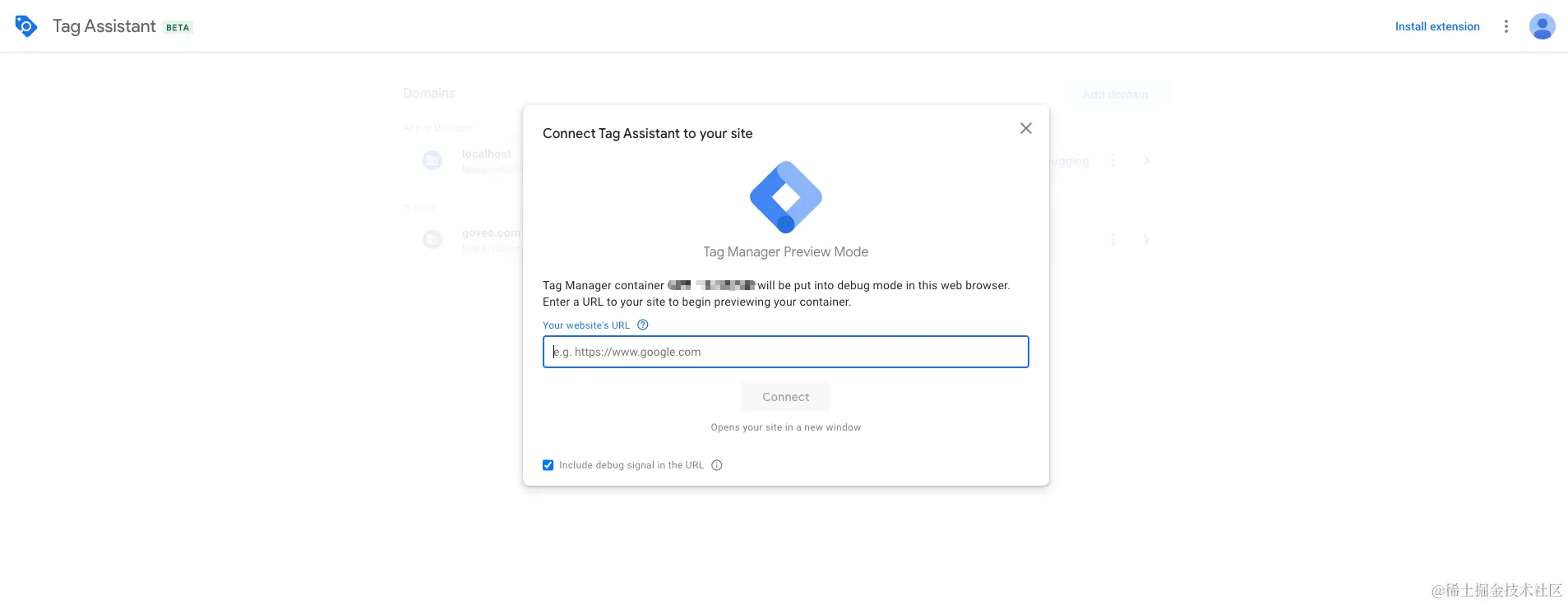Expand the localhost row chevron
This screenshot has height=604, width=1568.
1146,160
